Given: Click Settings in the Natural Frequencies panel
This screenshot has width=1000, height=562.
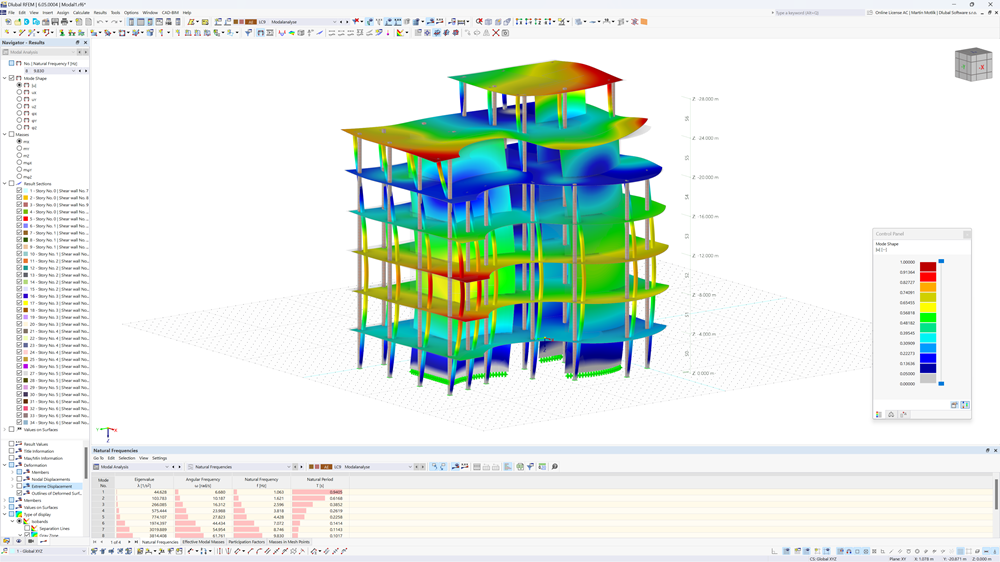Looking at the screenshot, I should coord(159,458).
